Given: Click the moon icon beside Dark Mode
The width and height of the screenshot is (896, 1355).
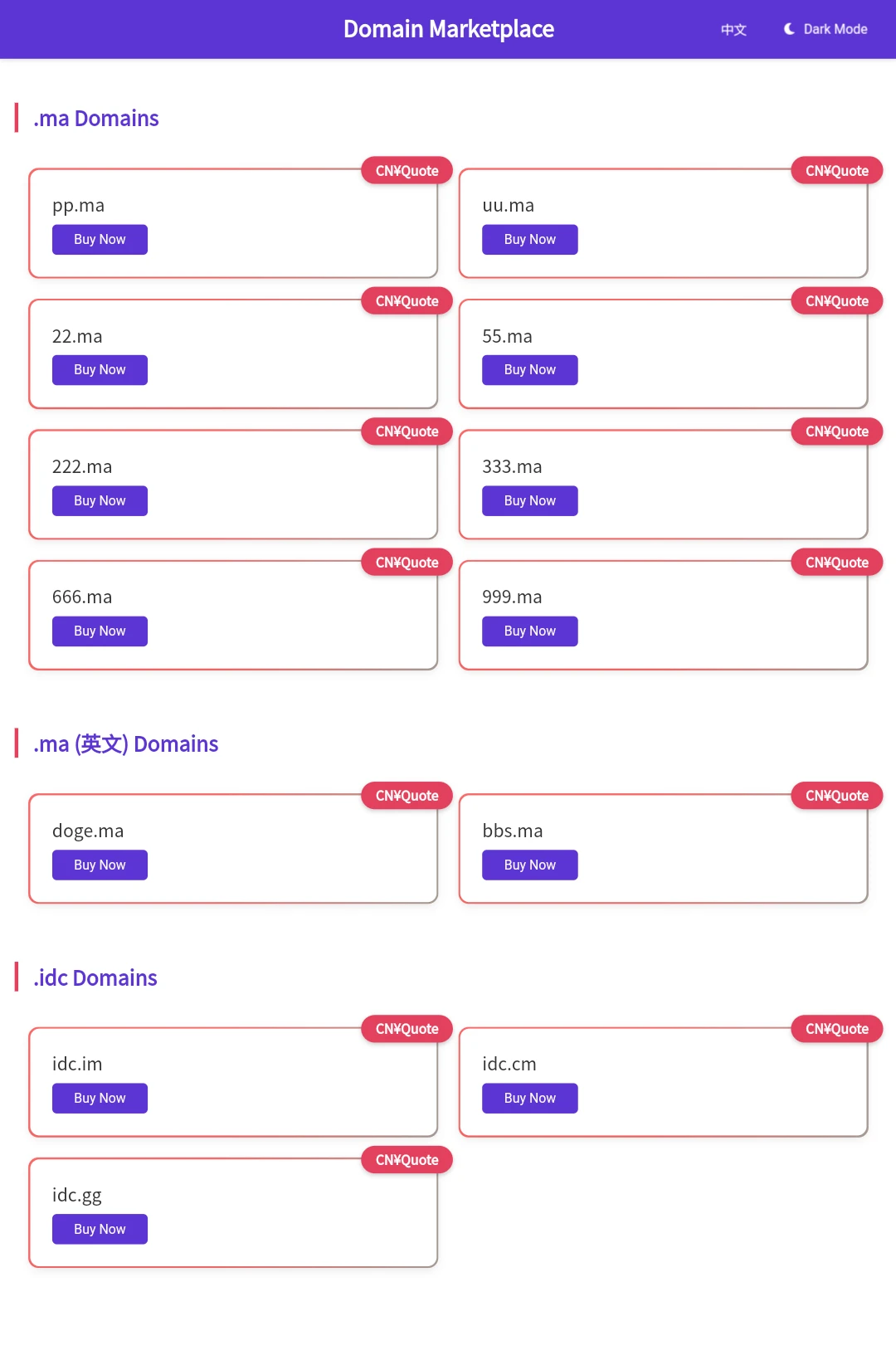Looking at the screenshot, I should 789,29.
